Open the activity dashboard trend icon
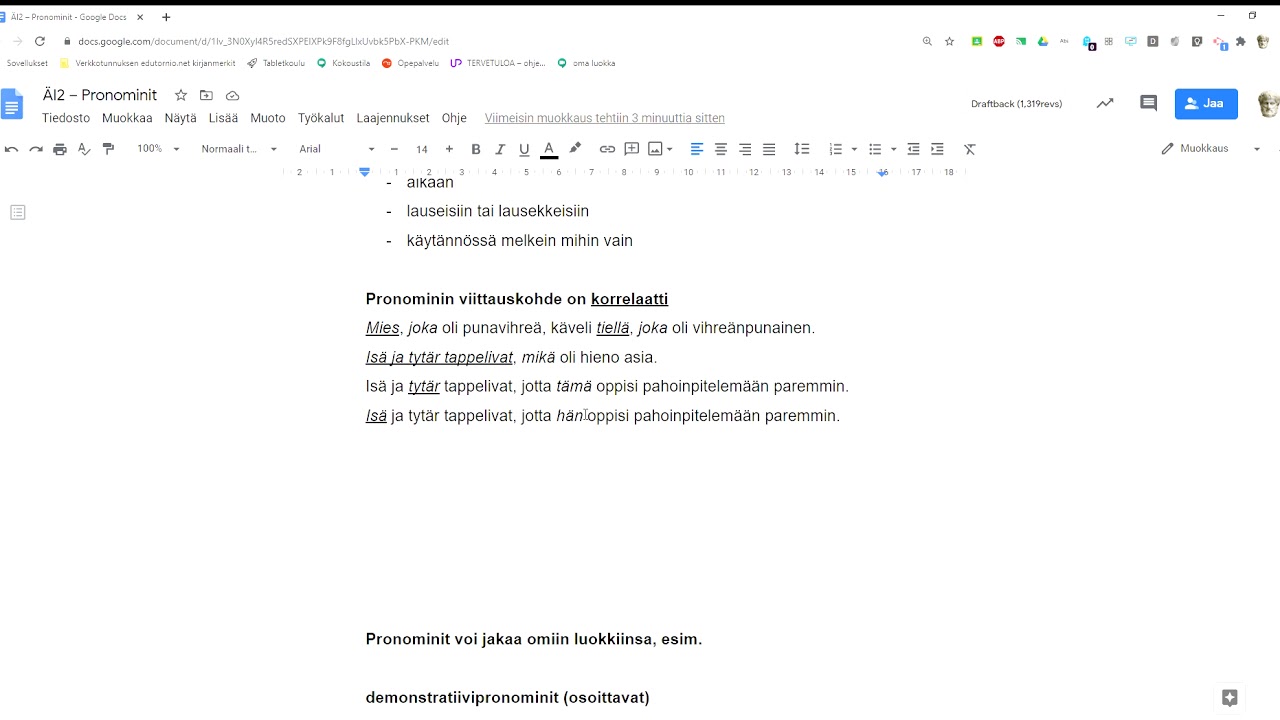 [1105, 103]
